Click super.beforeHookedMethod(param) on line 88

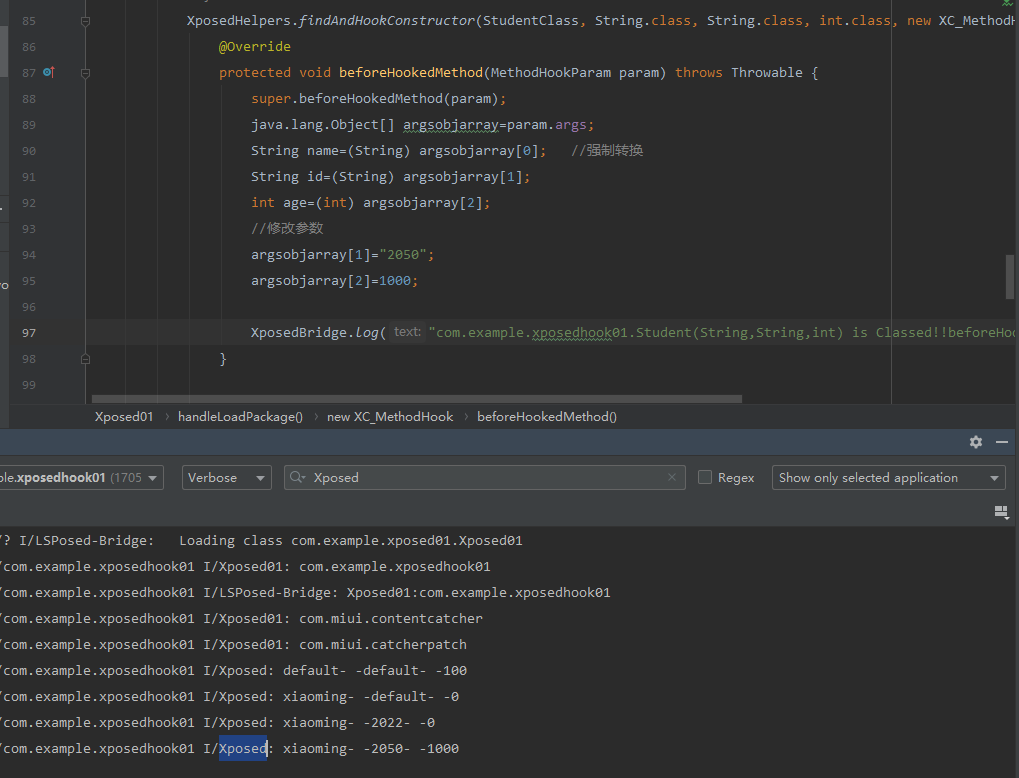(378, 99)
